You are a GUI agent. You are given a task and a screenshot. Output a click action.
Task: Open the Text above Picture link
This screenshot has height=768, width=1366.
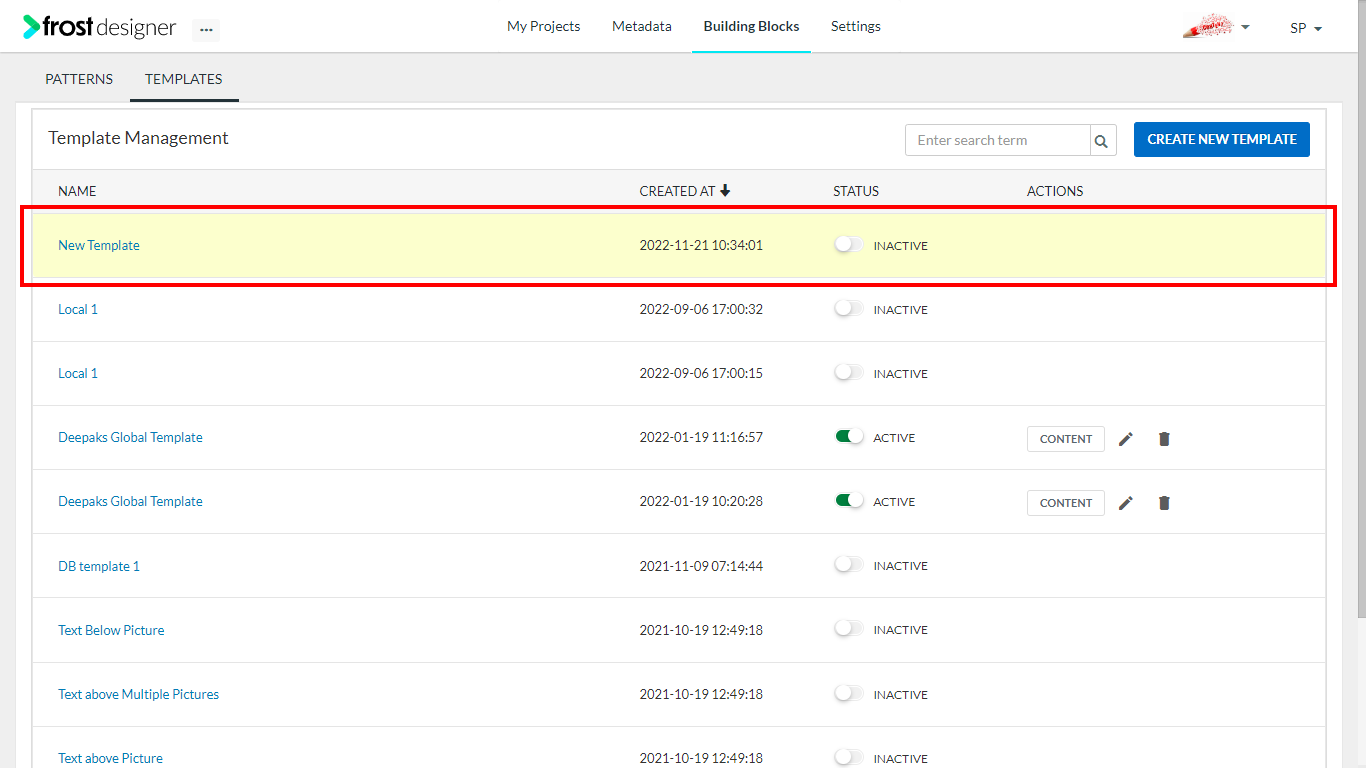coord(110,758)
